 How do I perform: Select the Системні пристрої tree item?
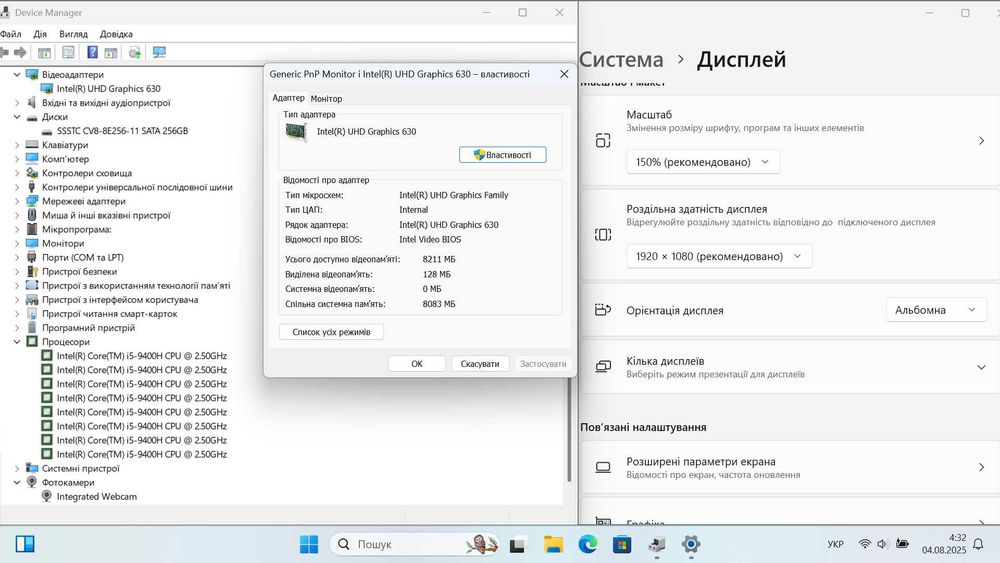(80, 469)
